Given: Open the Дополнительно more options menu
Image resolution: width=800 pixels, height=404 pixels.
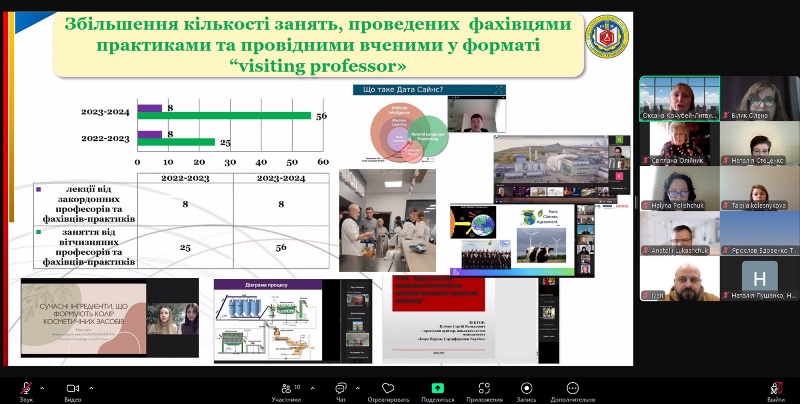Looking at the screenshot, I should 572,391.
